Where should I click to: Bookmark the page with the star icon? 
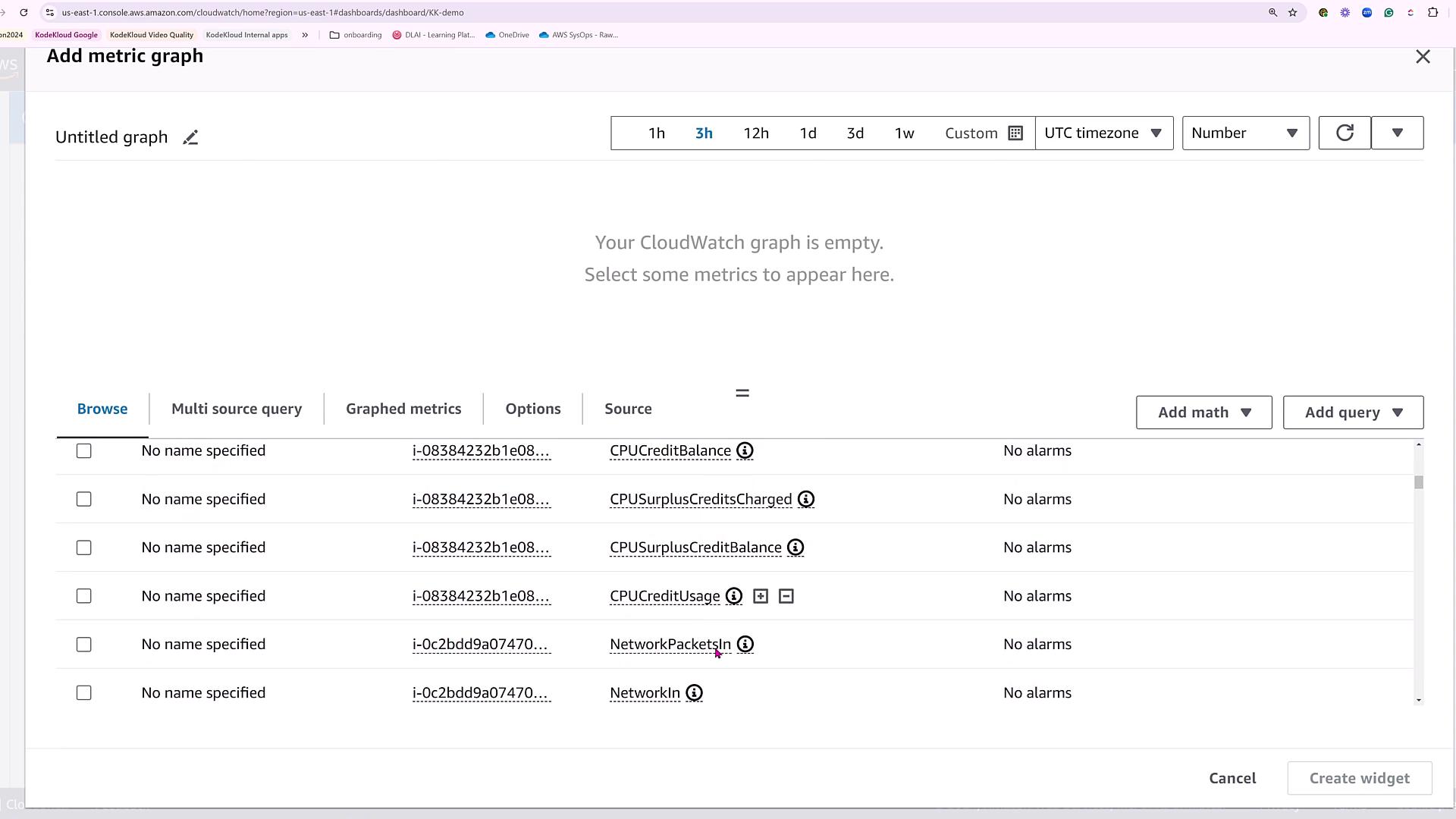pyautogui.click(x=1293, y=13)
